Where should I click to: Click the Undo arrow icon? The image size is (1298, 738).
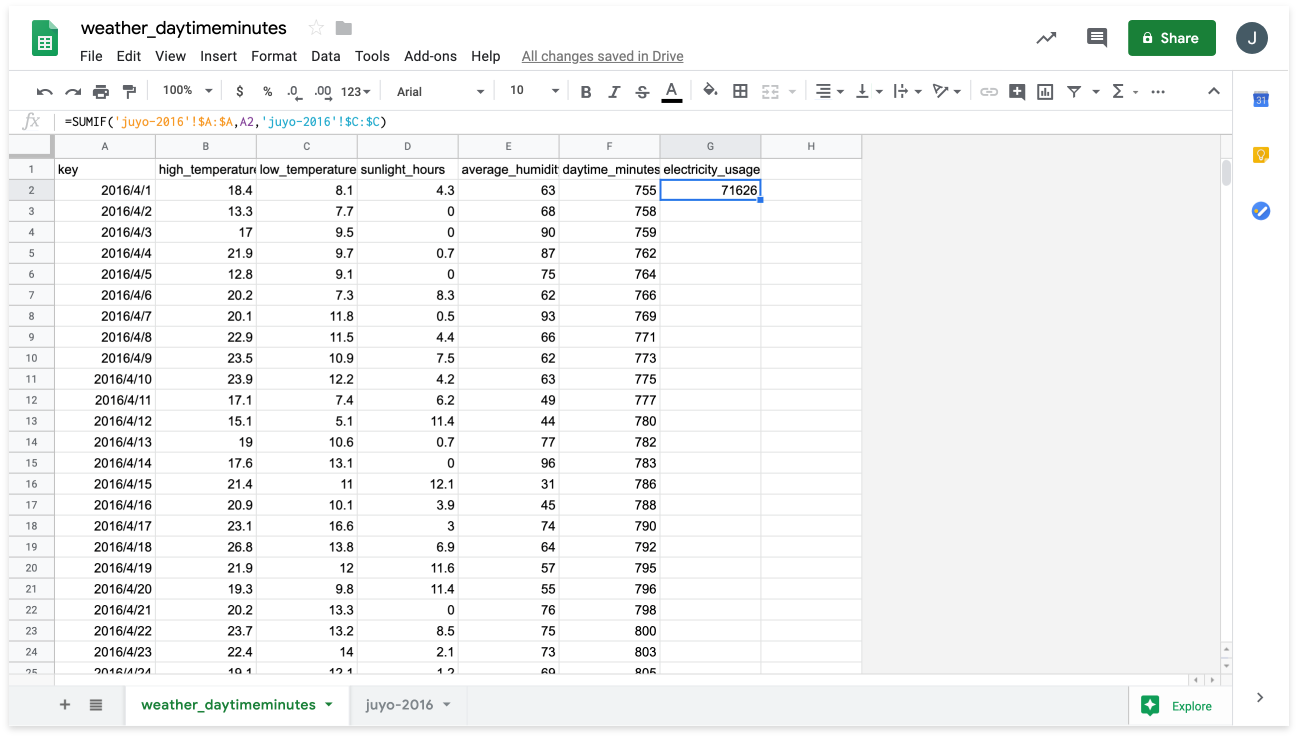(45, 91)
